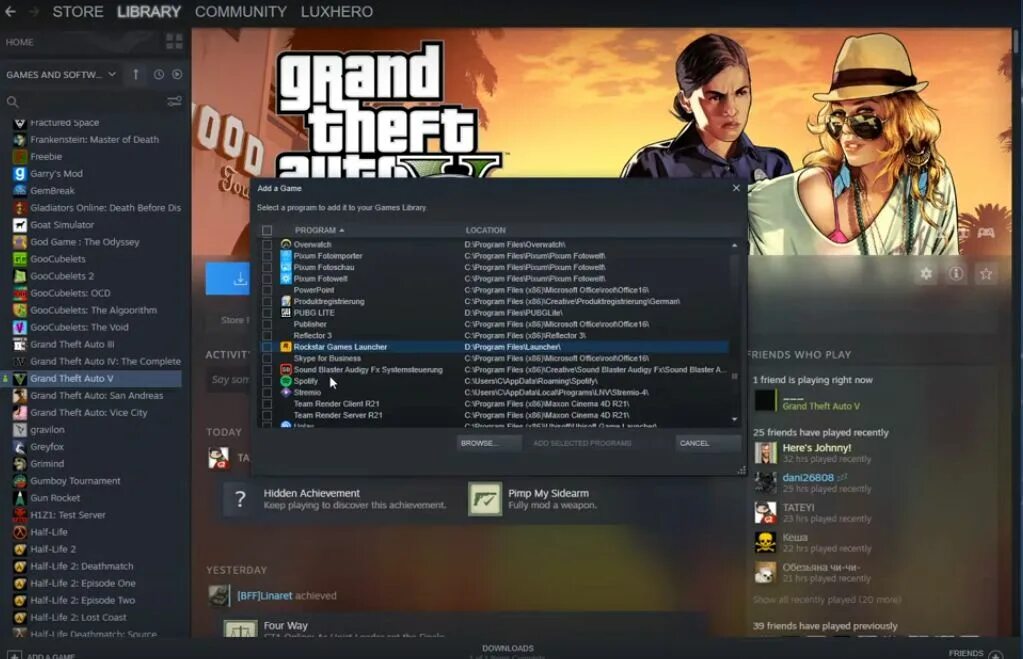Toggle the select-all programs checkbox
Screen dimensions: 1023x659
coord(267,230)
